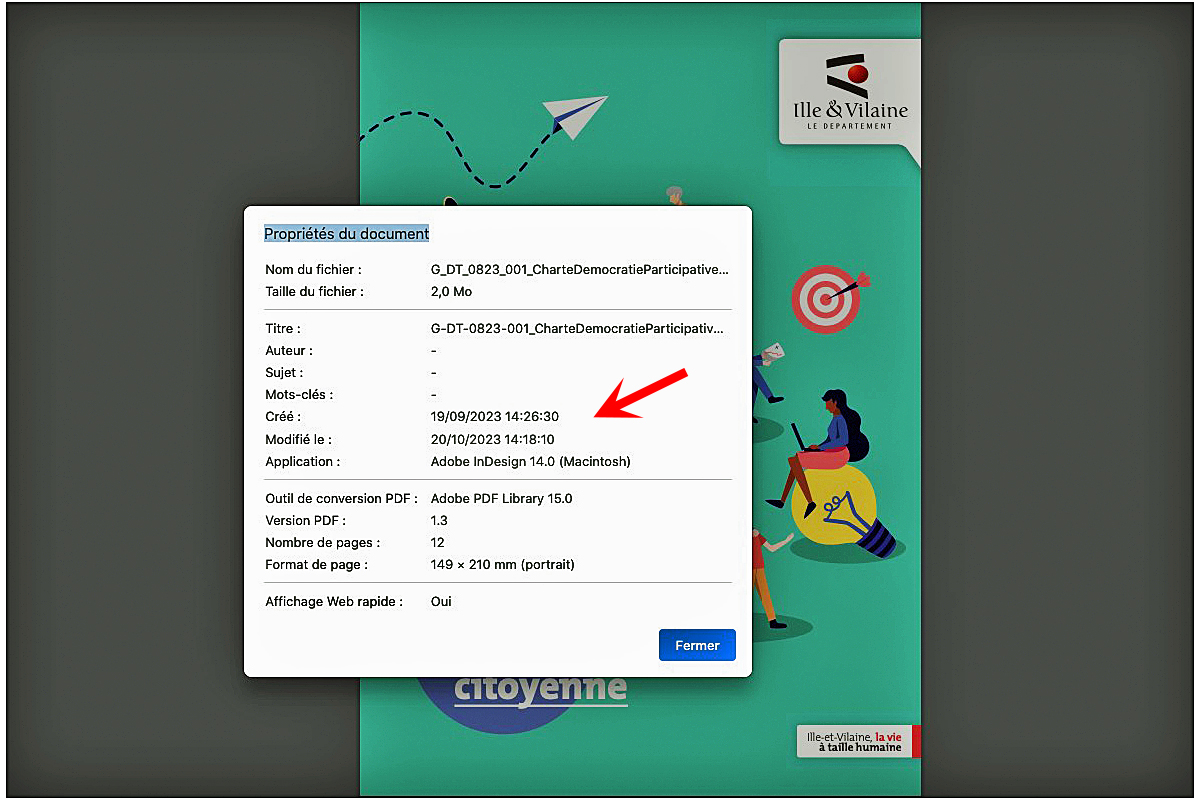Image resolution: width=1200 pixels, height=800 pixels.
Task: Click the red target with dart icon
Action: (829, 298)
